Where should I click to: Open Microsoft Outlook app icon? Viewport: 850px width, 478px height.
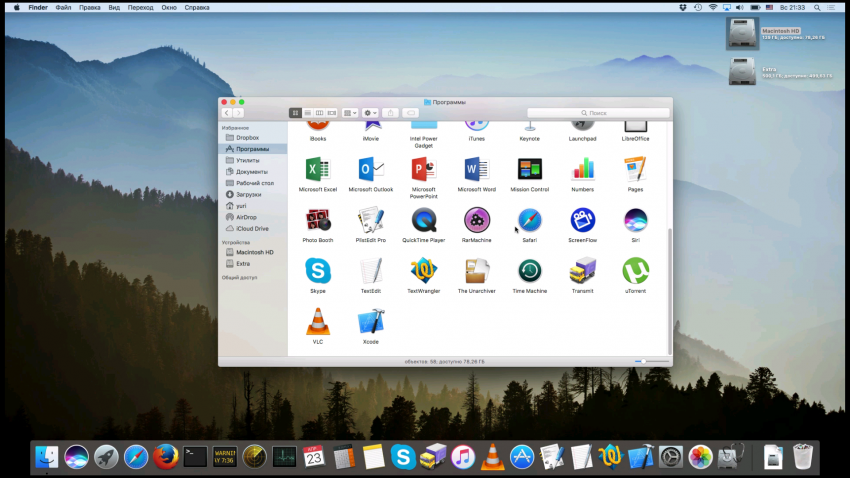pyautogui.click(x=371, y=170)
